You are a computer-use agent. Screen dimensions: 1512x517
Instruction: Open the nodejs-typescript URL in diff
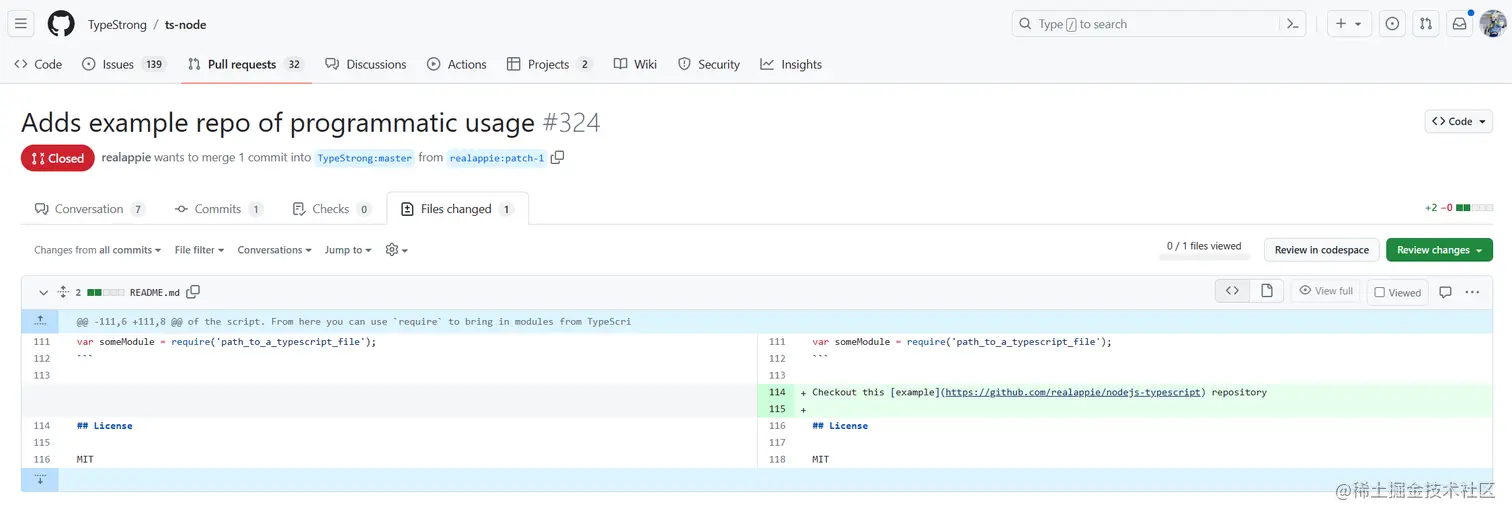coord(1073,392)
